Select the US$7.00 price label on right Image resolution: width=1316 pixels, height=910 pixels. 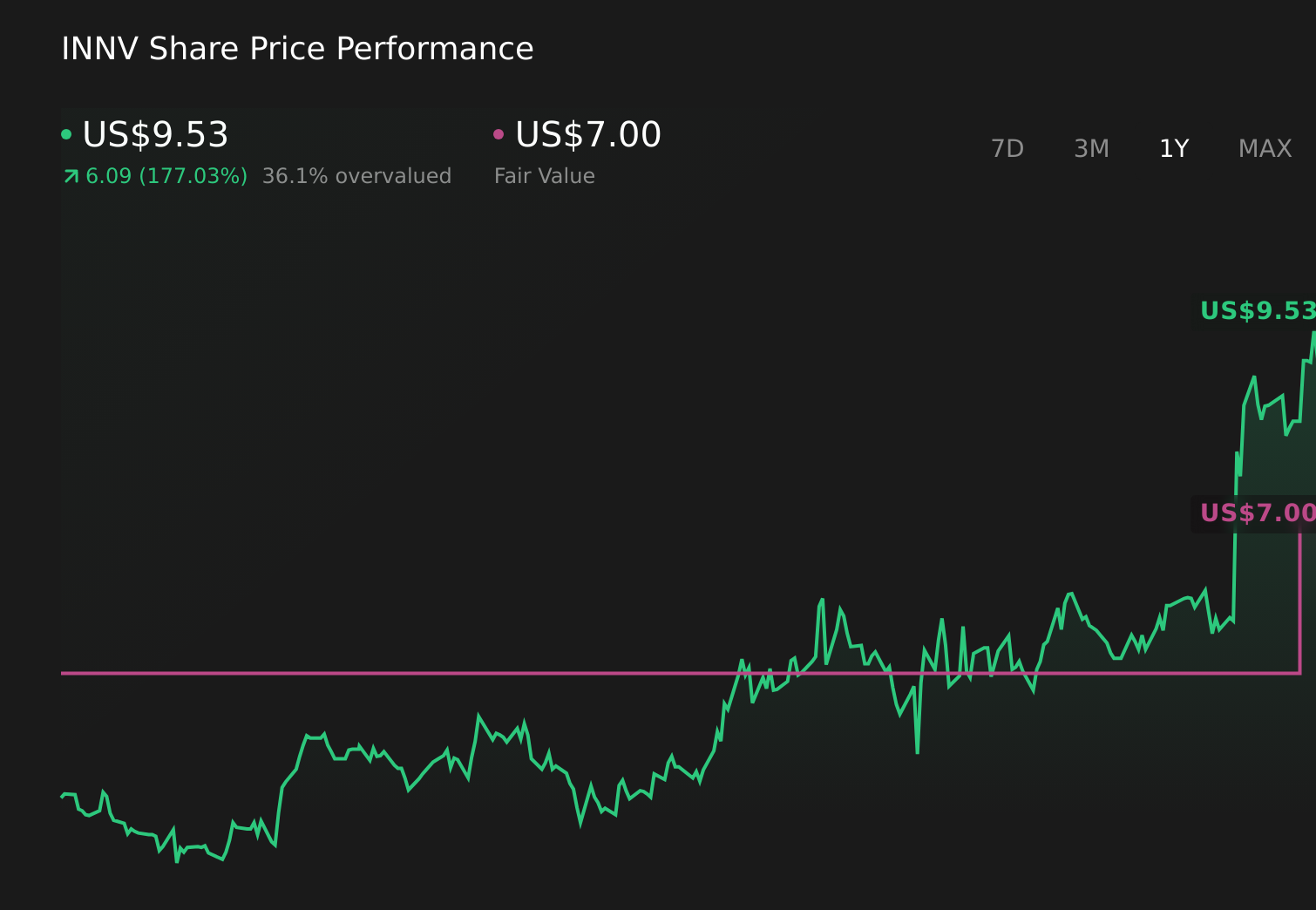pyautogui.click(x=1257, y=513)
